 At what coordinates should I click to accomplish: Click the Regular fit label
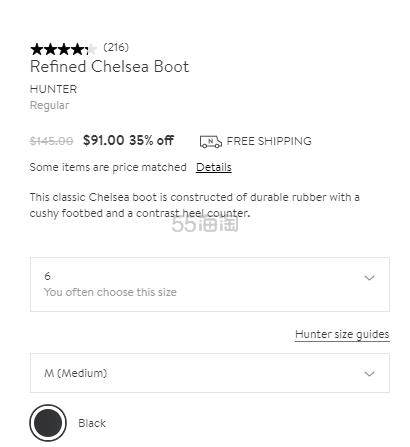coord(49,105)
